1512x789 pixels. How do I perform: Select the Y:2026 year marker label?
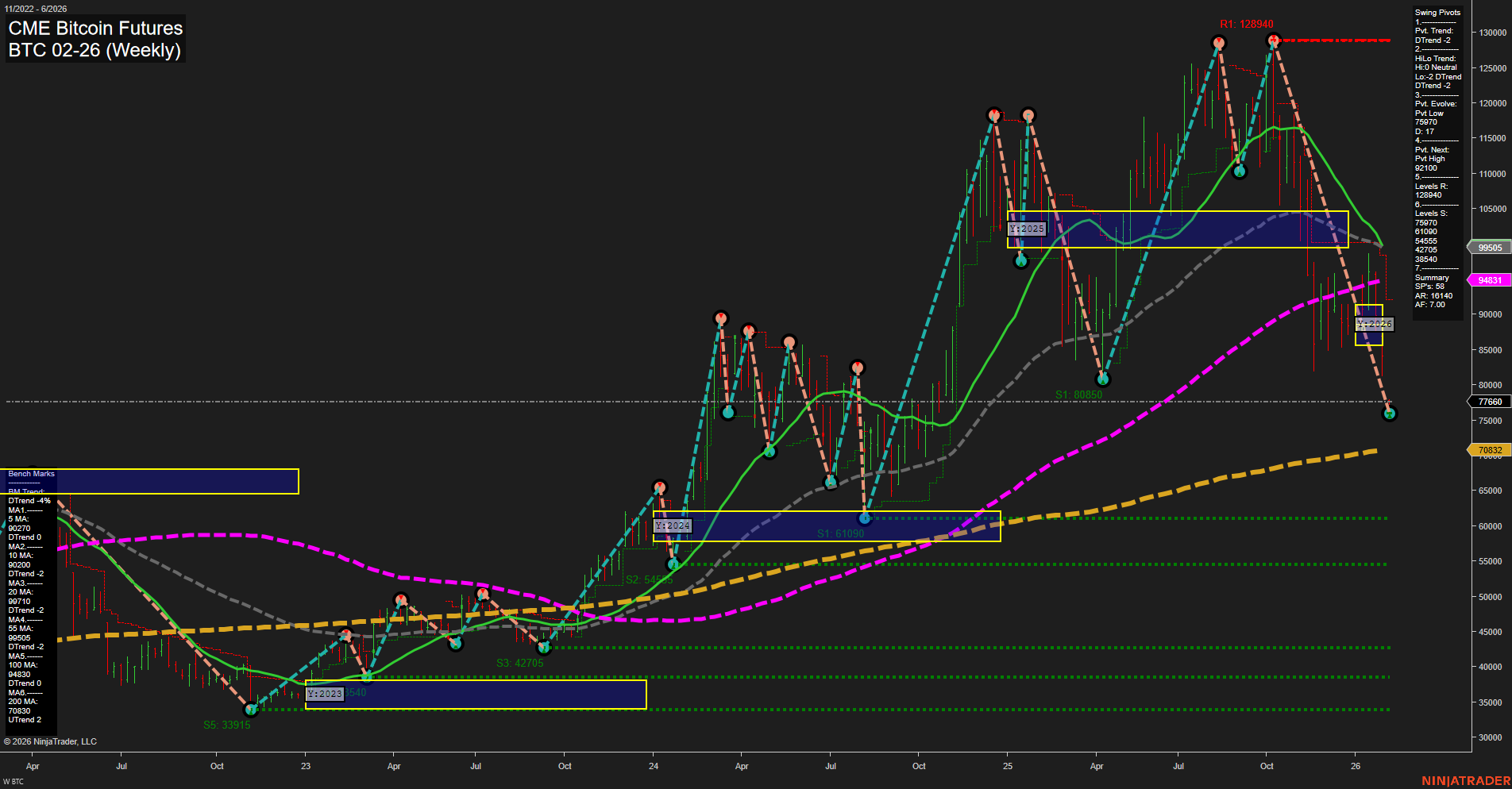pyautogui.click(x=1374, y=323)
